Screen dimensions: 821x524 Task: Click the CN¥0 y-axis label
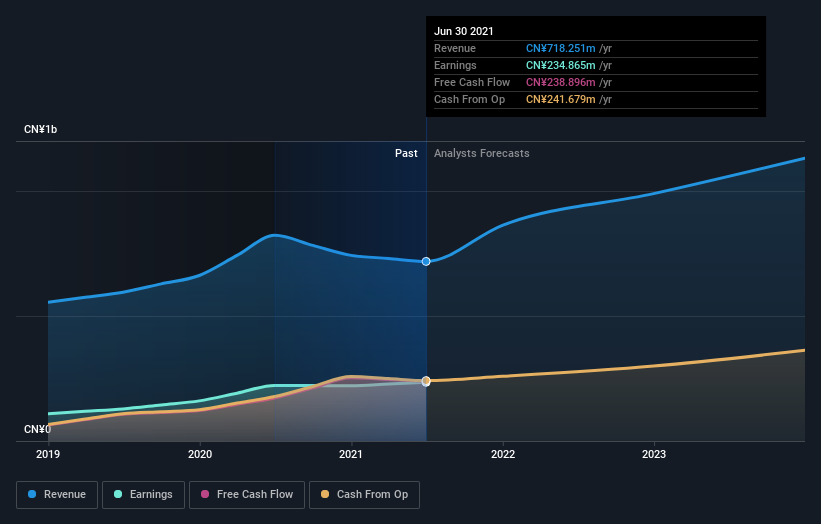click(37, 429)
